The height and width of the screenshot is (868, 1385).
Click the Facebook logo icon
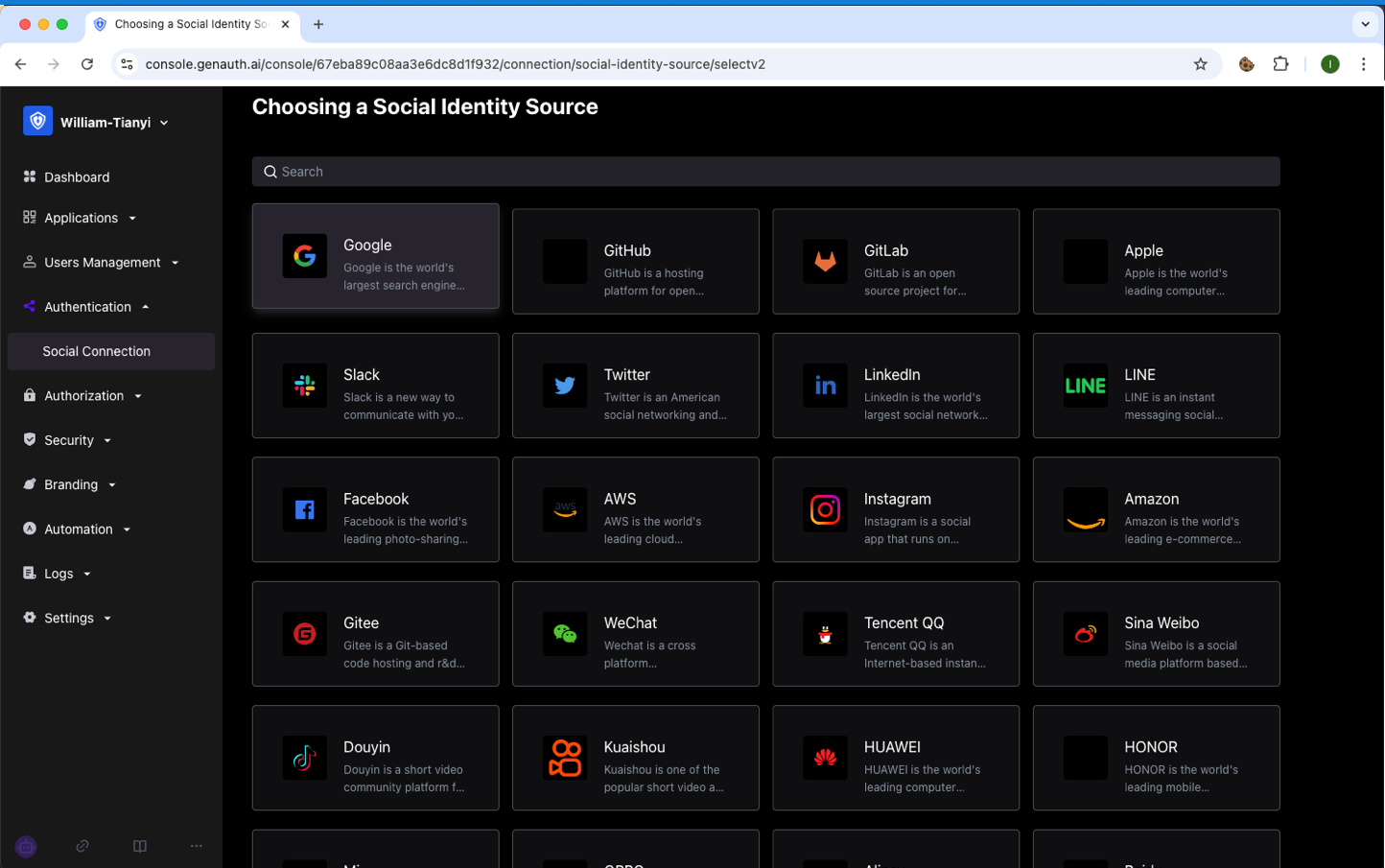coord(305,509)
